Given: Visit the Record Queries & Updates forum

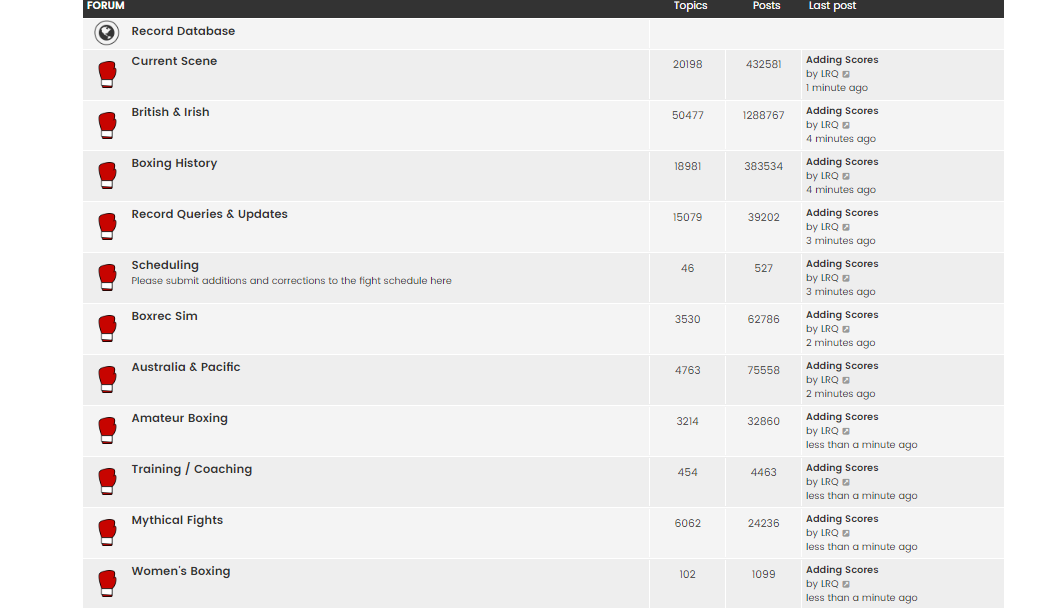Looking at the screenshot, I should pos(210,214).
